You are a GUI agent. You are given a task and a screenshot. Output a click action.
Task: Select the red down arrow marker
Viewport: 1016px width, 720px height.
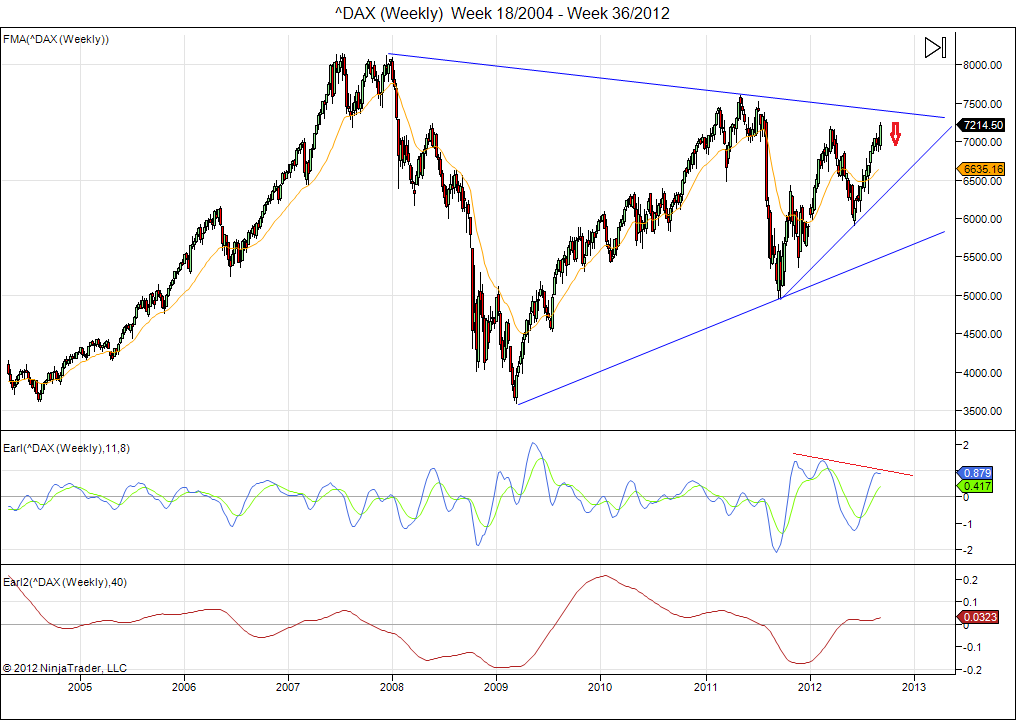[896, 133]
